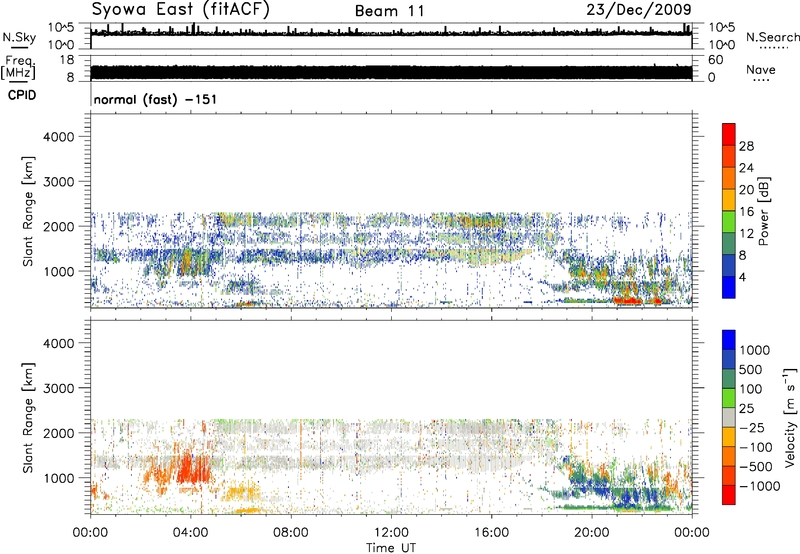The width and height of the screenshot is (800, 554).
Task: Click the 'Slant Range [km]' label of velocity panel
Action: pyautogui.click(x=28, y=417)
